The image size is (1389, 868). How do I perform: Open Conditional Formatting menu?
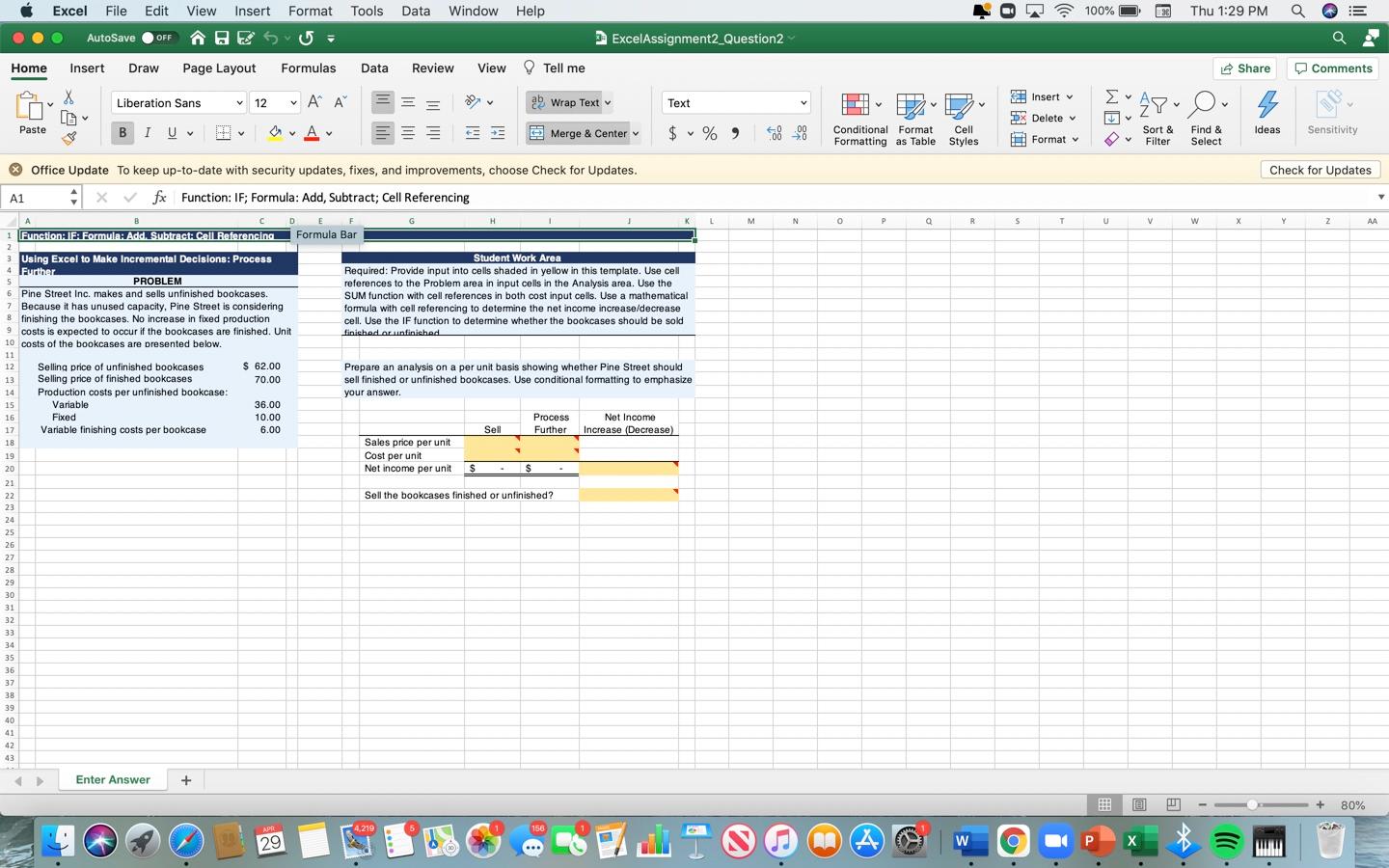(859, 120)
